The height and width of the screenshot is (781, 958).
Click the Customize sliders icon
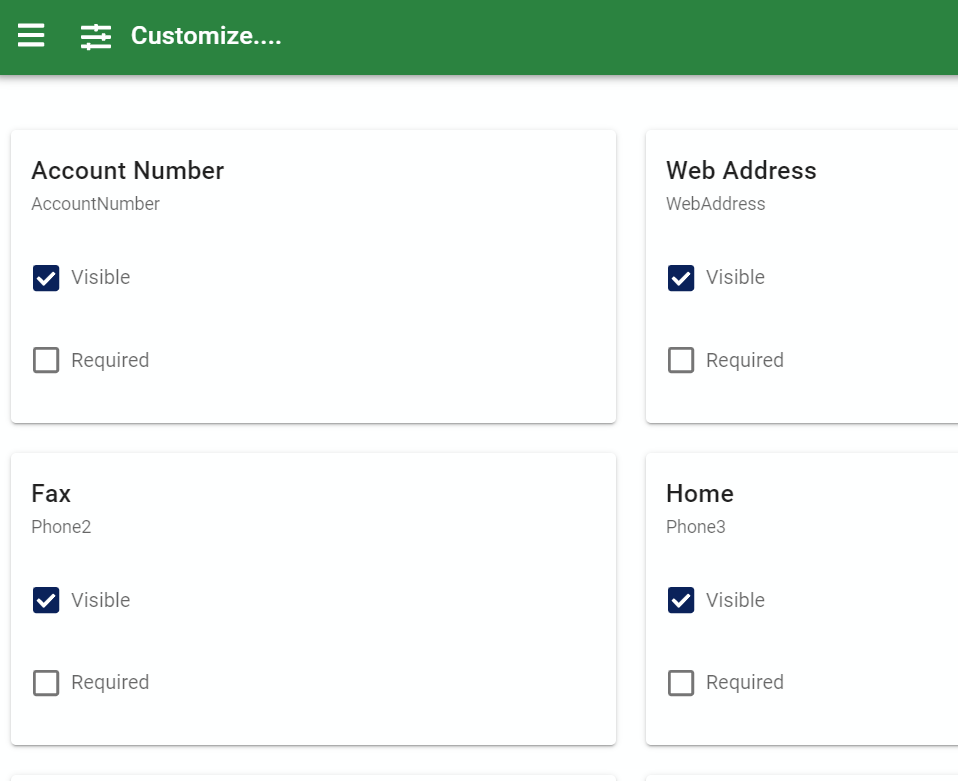coord(96,37)
